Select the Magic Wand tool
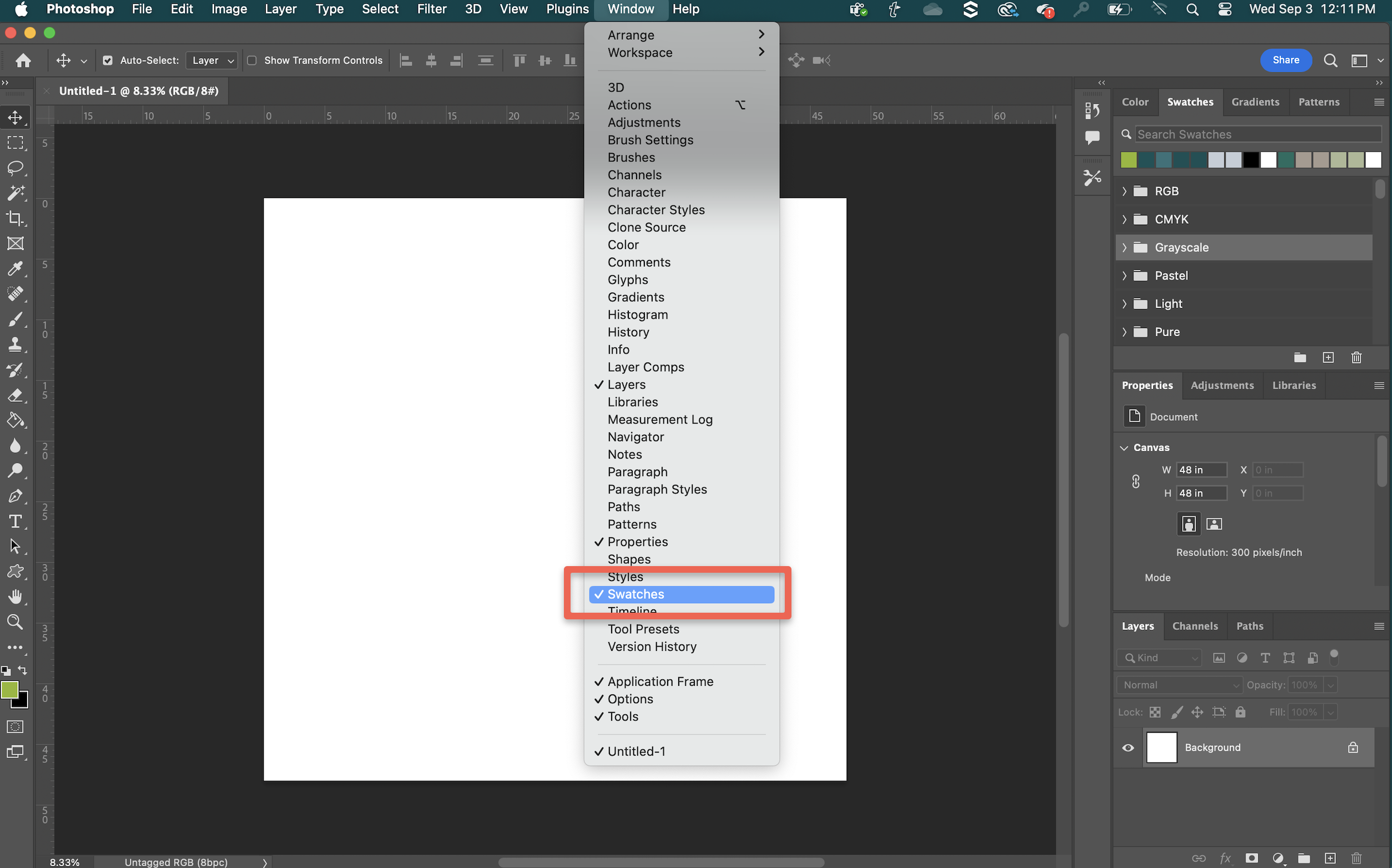This screenshot has width=1392, height=868. coord(16,193)
